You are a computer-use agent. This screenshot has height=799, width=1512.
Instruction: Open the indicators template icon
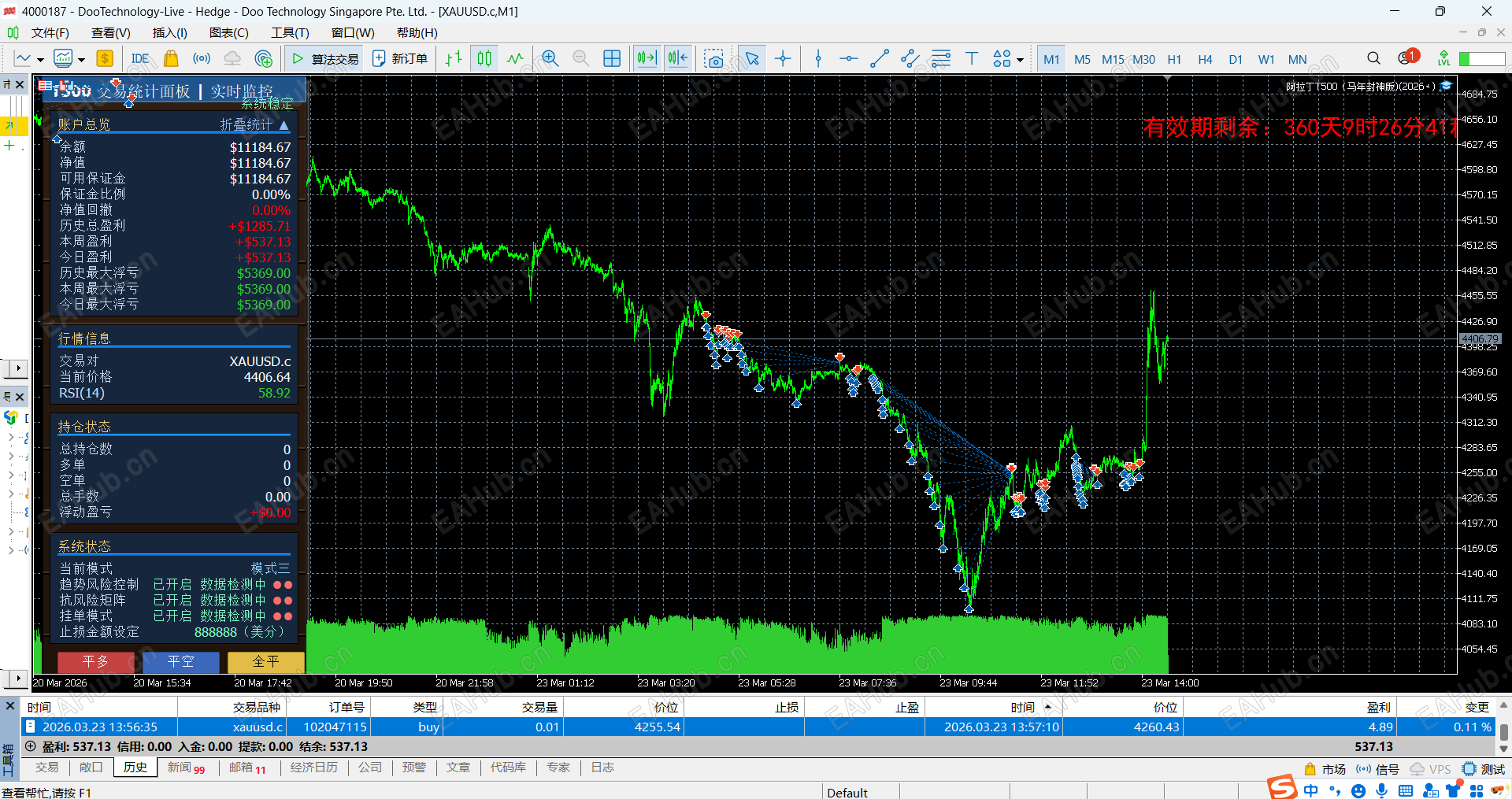(63, 58)
